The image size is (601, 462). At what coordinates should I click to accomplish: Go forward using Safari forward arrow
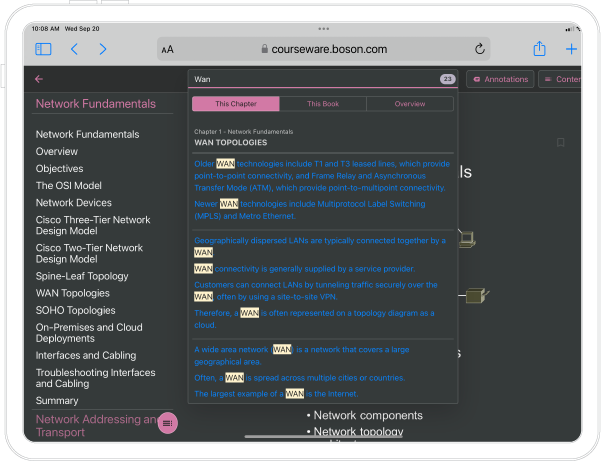coord(102,49)
